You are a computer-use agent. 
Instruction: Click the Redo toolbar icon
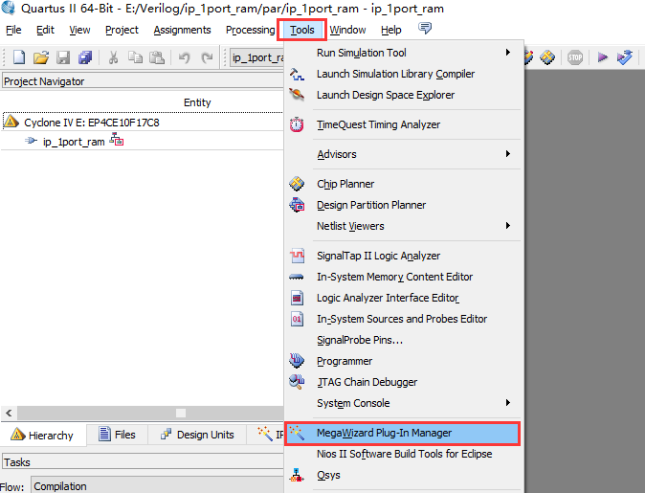(x=207, y=57)
